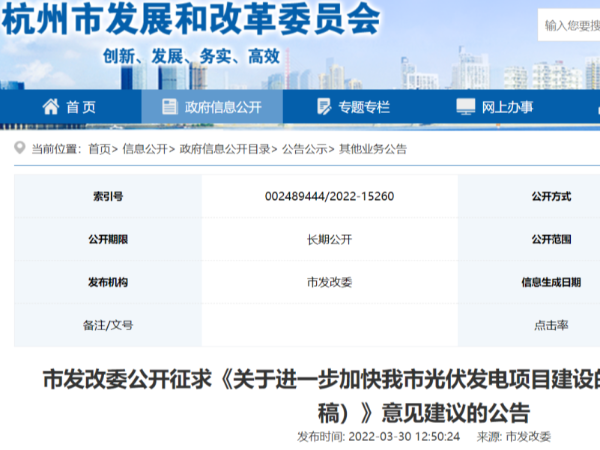This screenshot has width=600, height=450.
Task: Type in the 输入您要搜 search box
Action: pyautogui.click(x=570, y=27)
